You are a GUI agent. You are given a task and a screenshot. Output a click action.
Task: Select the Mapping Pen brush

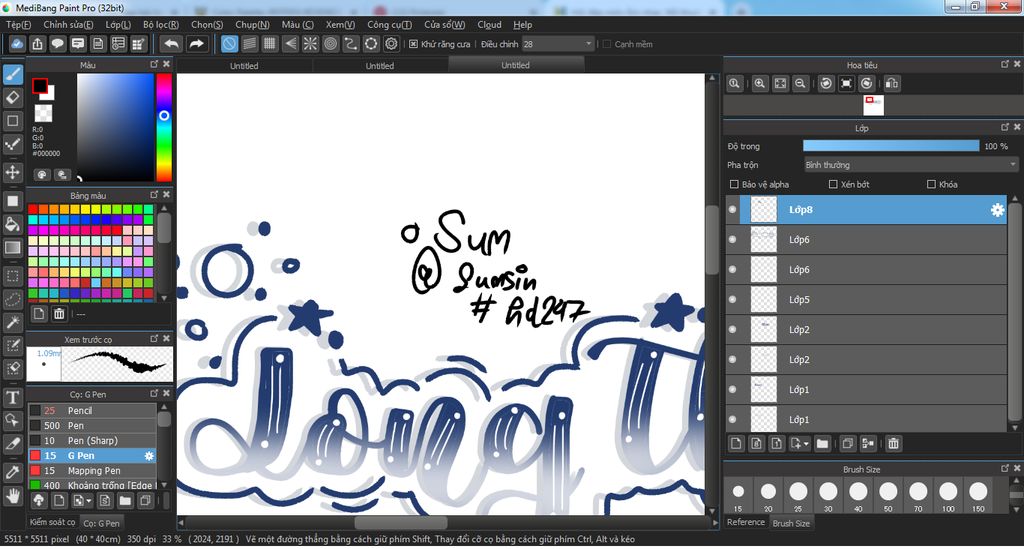pyautogui.click(x=91, y=471)
